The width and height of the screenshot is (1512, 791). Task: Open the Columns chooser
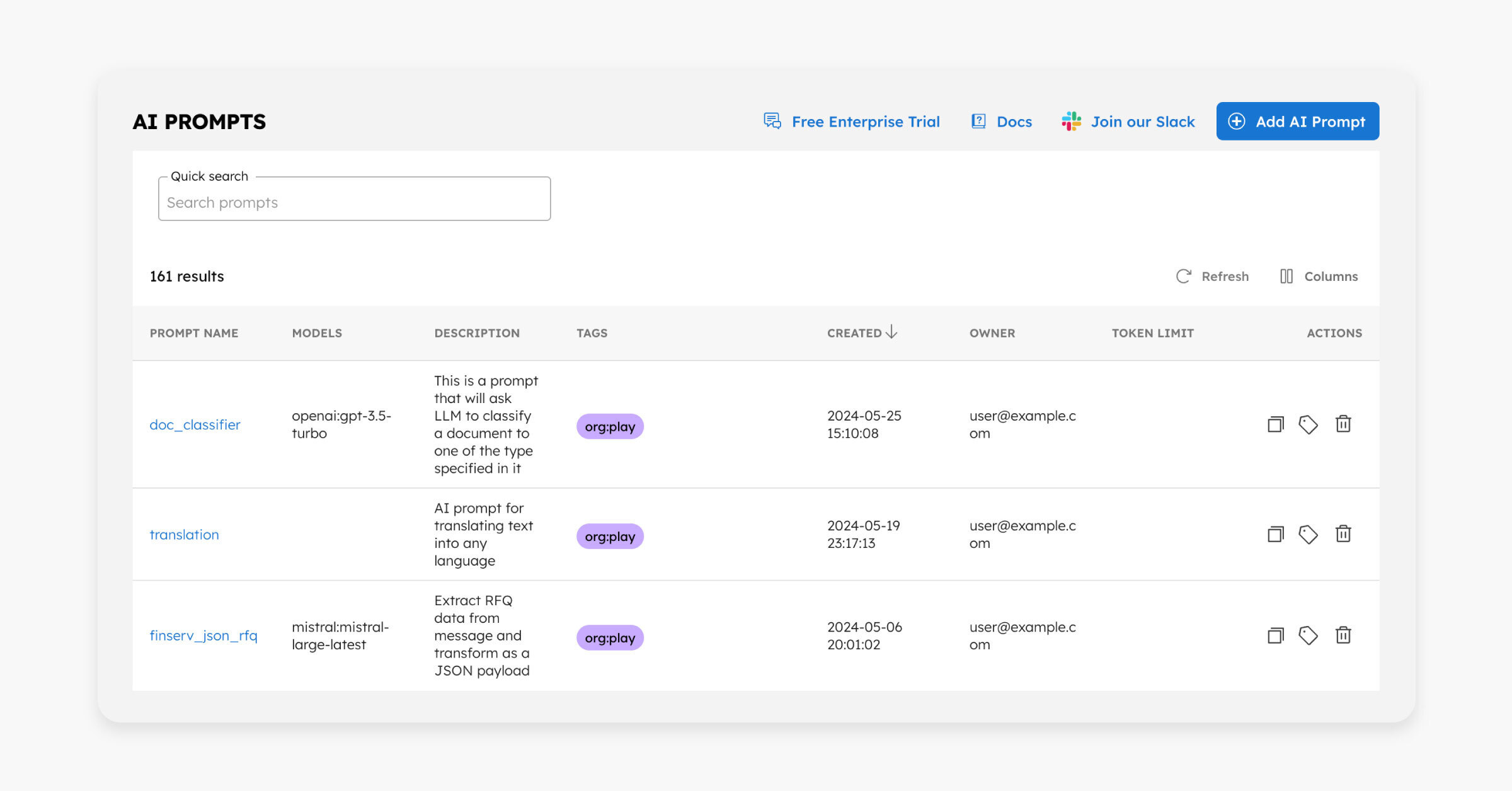pyautogui.click(x=1319, y=276)
